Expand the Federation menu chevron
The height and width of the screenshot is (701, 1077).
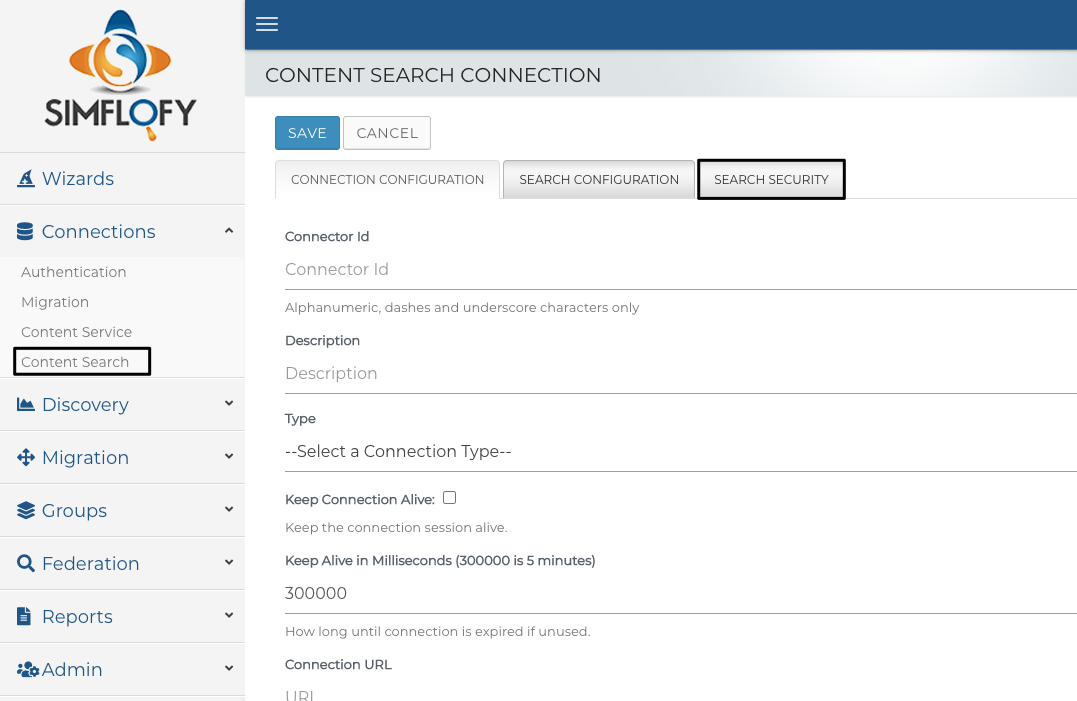229,562
